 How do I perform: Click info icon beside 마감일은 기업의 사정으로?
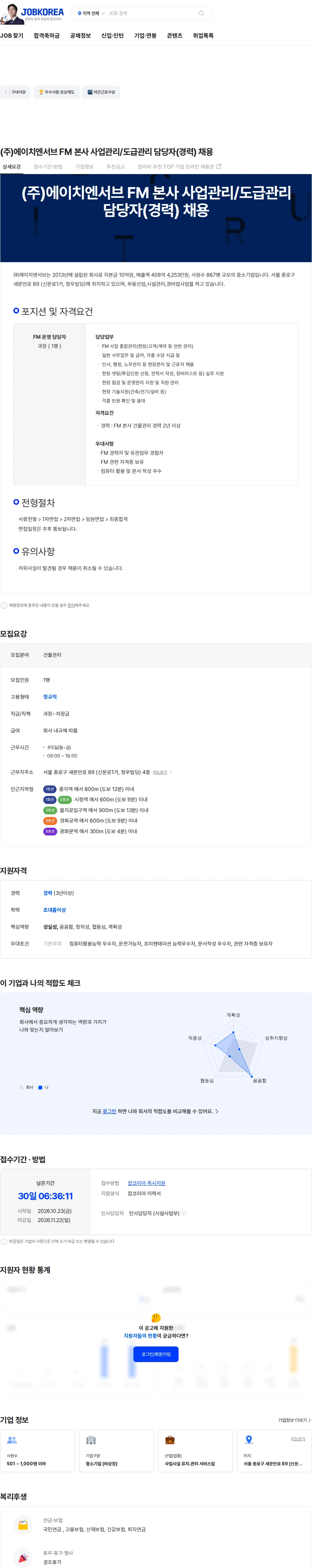tap(4, 1241)
